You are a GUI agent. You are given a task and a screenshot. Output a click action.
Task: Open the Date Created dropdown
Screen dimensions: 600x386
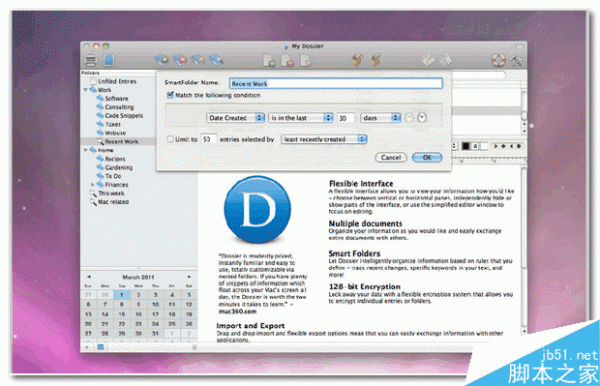point(235,118)
